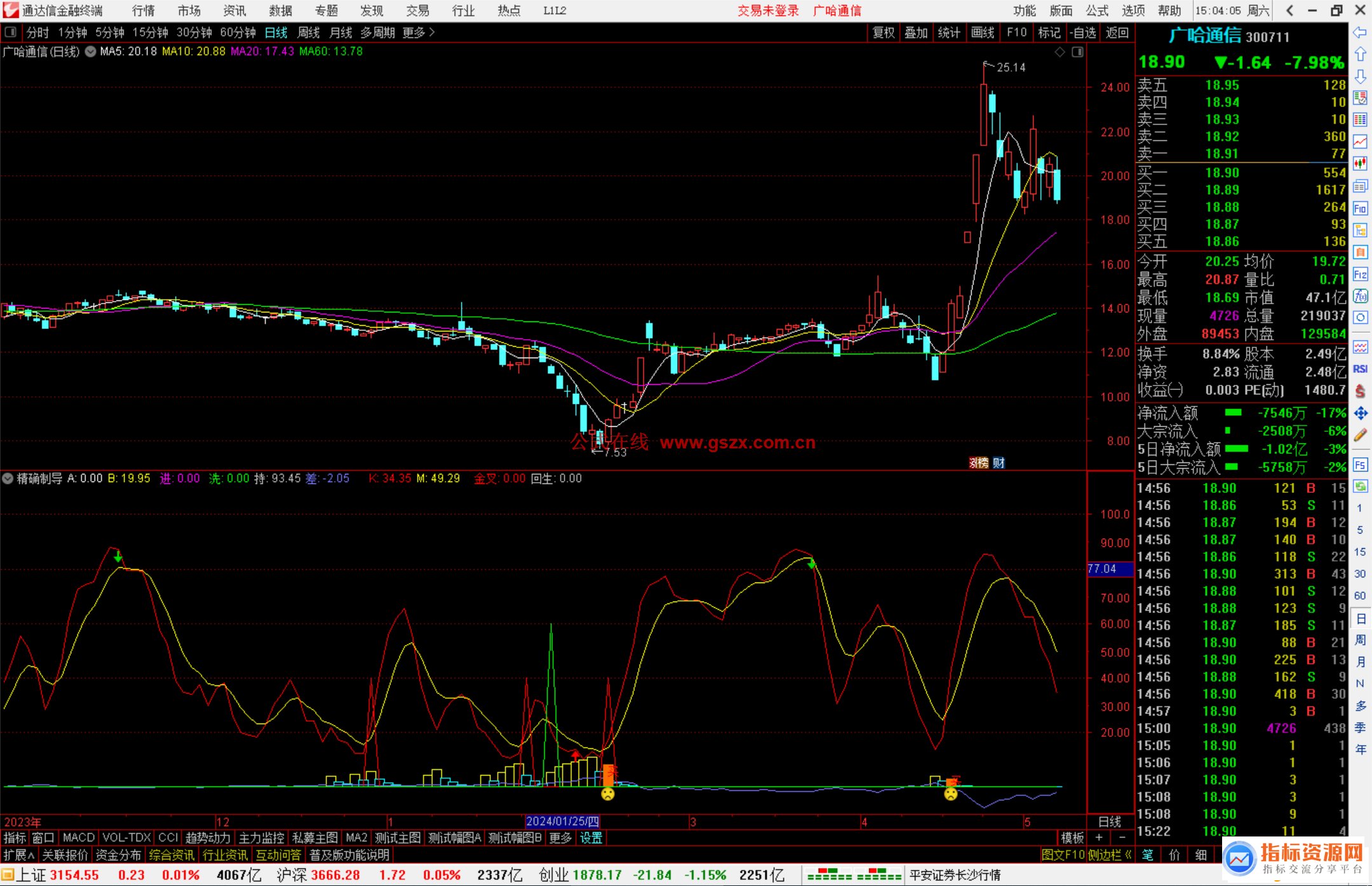Expand the 扩展 menu at bottom left

(19, 855)
